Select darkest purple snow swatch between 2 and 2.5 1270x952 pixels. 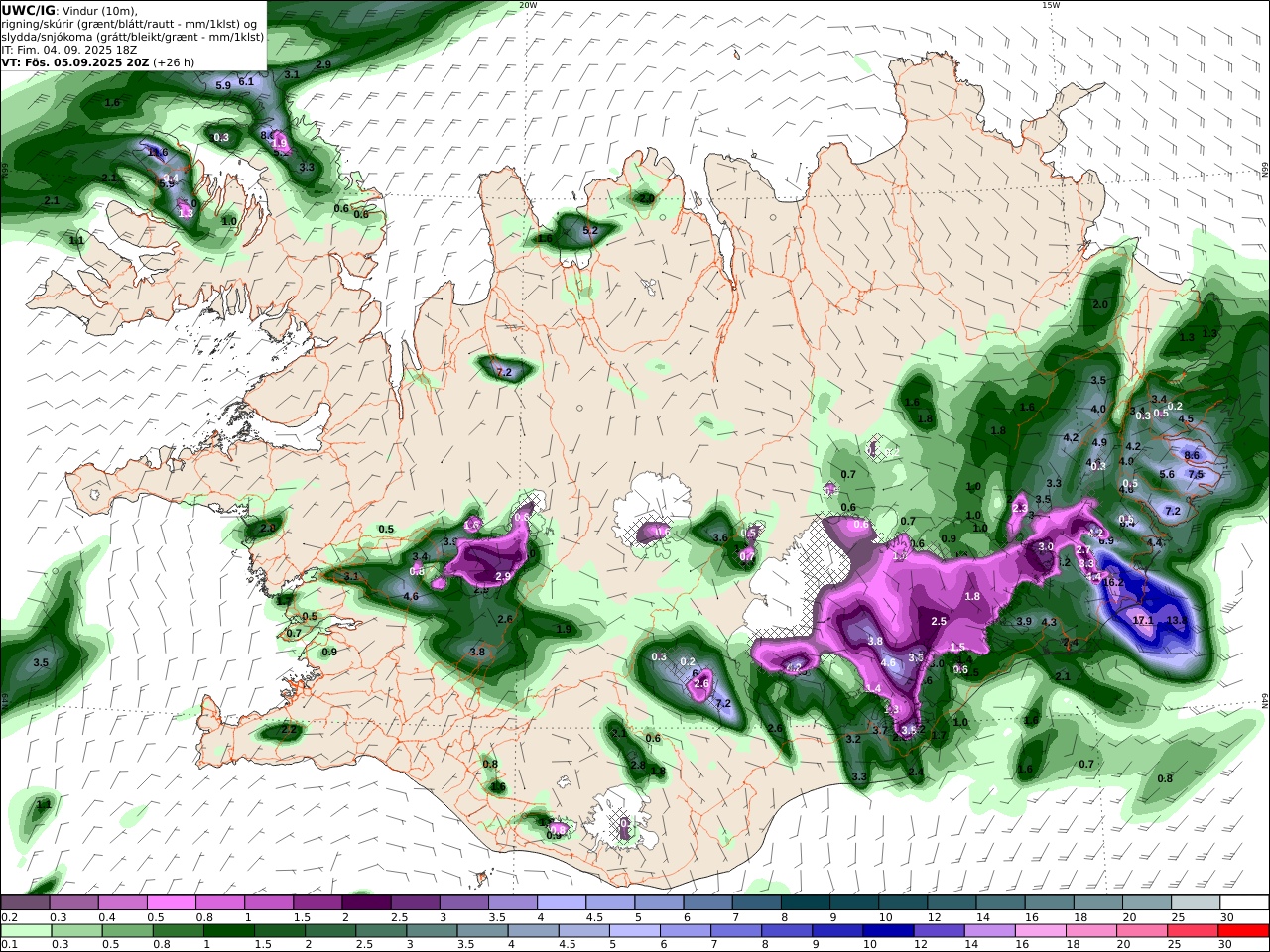tap(365, 903)
